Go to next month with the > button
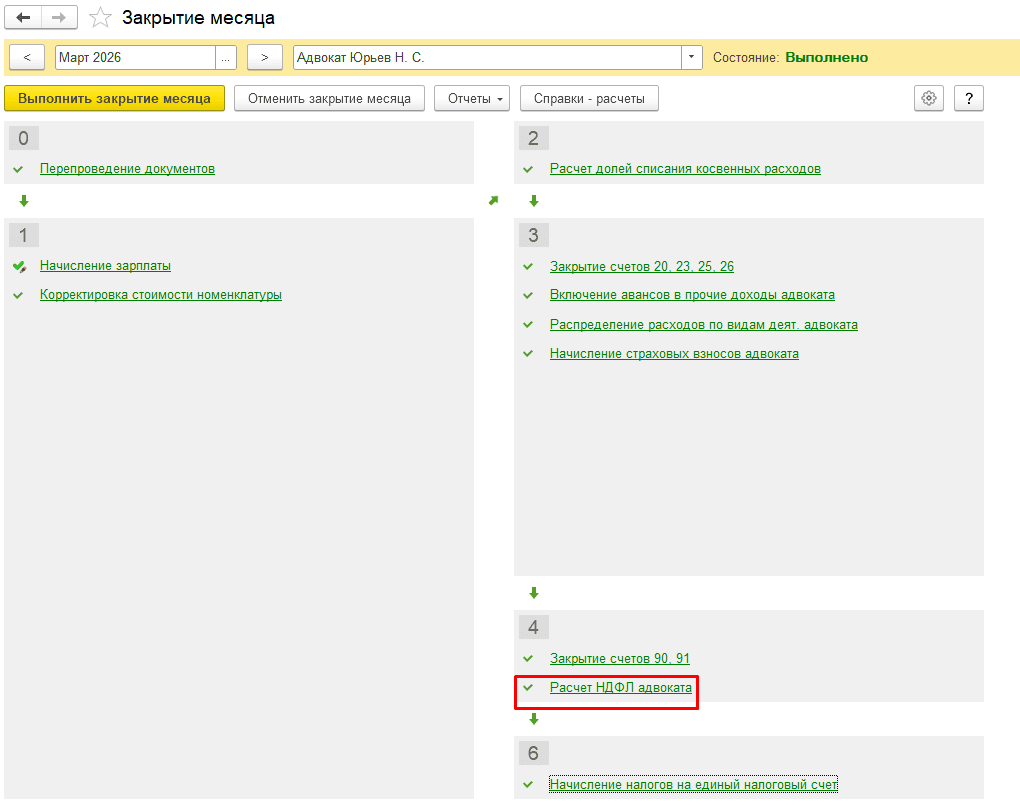The width and height of the screenshot is (1020, 812). pyautogui.click(x=264, y=57)
